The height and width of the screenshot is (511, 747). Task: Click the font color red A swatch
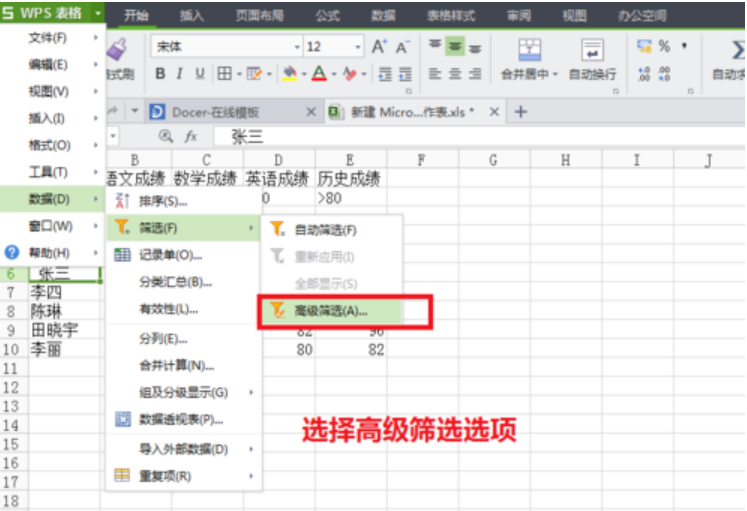pos(318,74)
